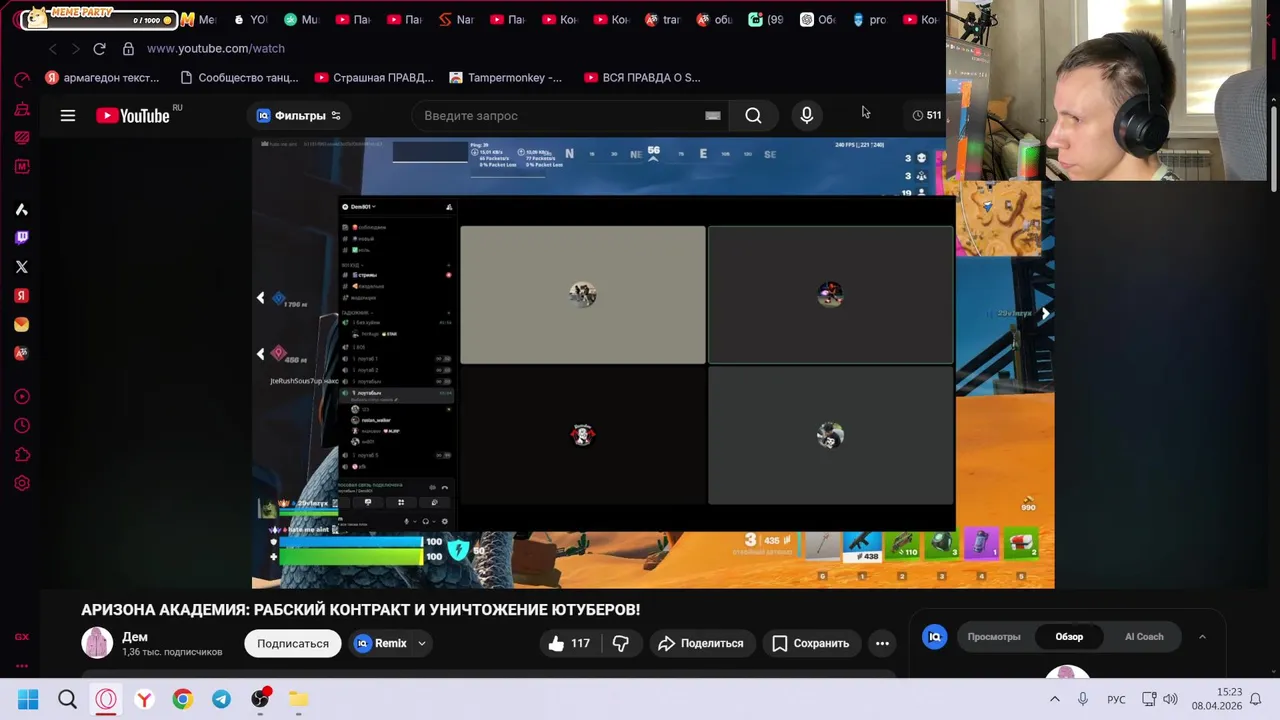Open sidebar settings gear

pyautogui.click(x=22, y=483)
